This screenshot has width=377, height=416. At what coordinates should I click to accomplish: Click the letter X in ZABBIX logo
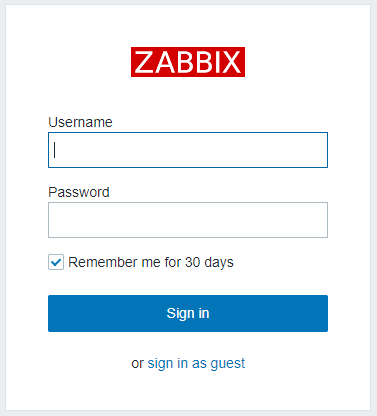pos(231,62)
